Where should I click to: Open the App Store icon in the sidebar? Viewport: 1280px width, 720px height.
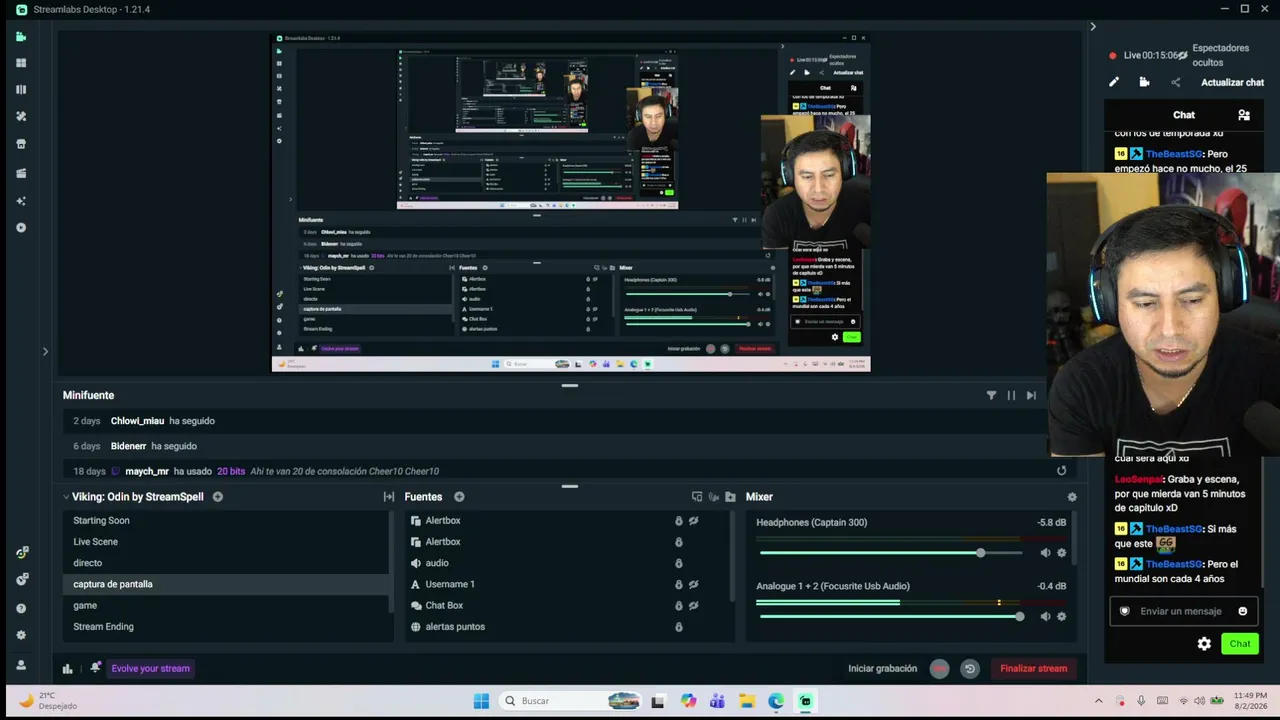coord(21,144)
